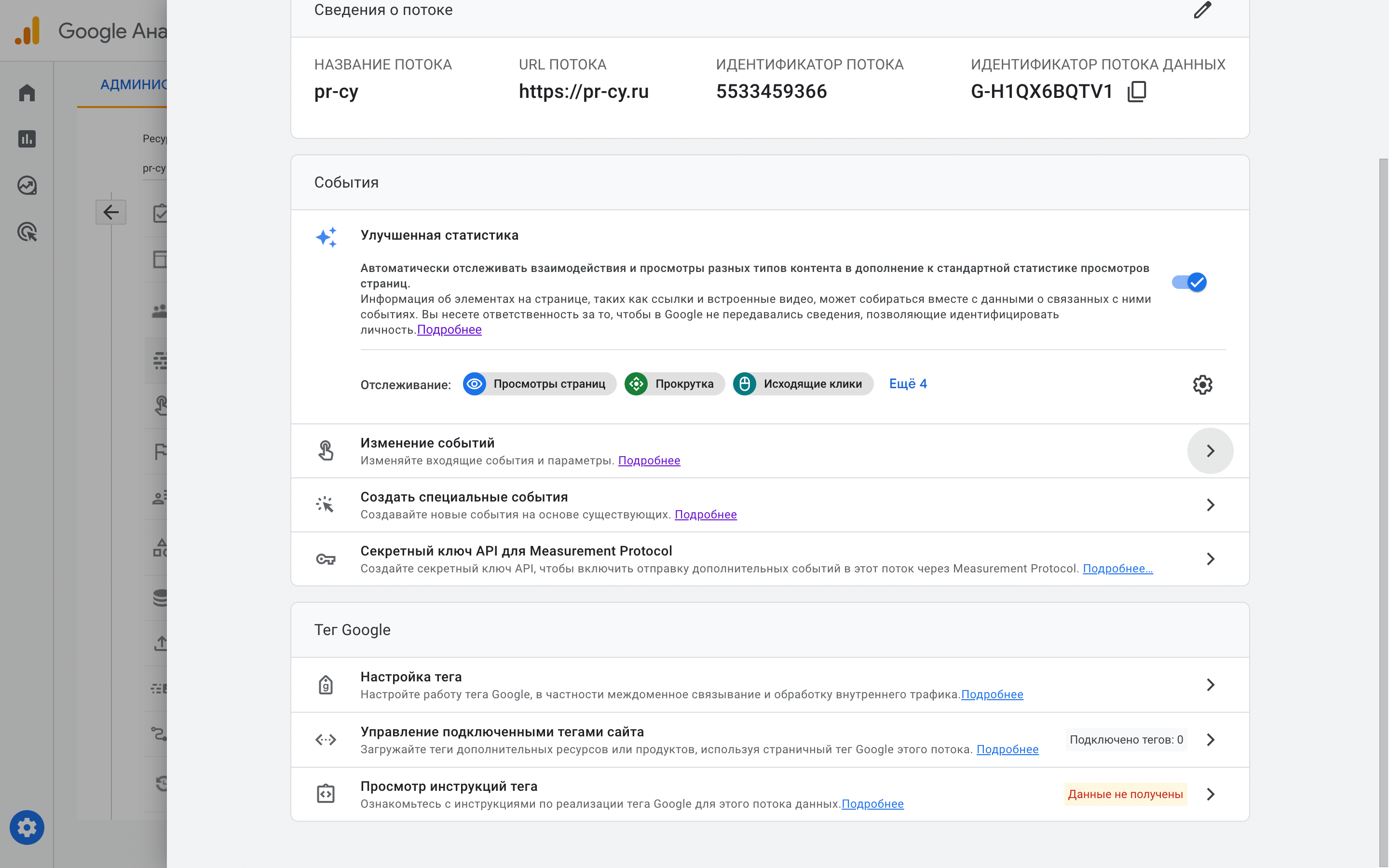The image size is (1389, 868).
Task: Click the Исходящие клики chip
Action: point(803,384)
